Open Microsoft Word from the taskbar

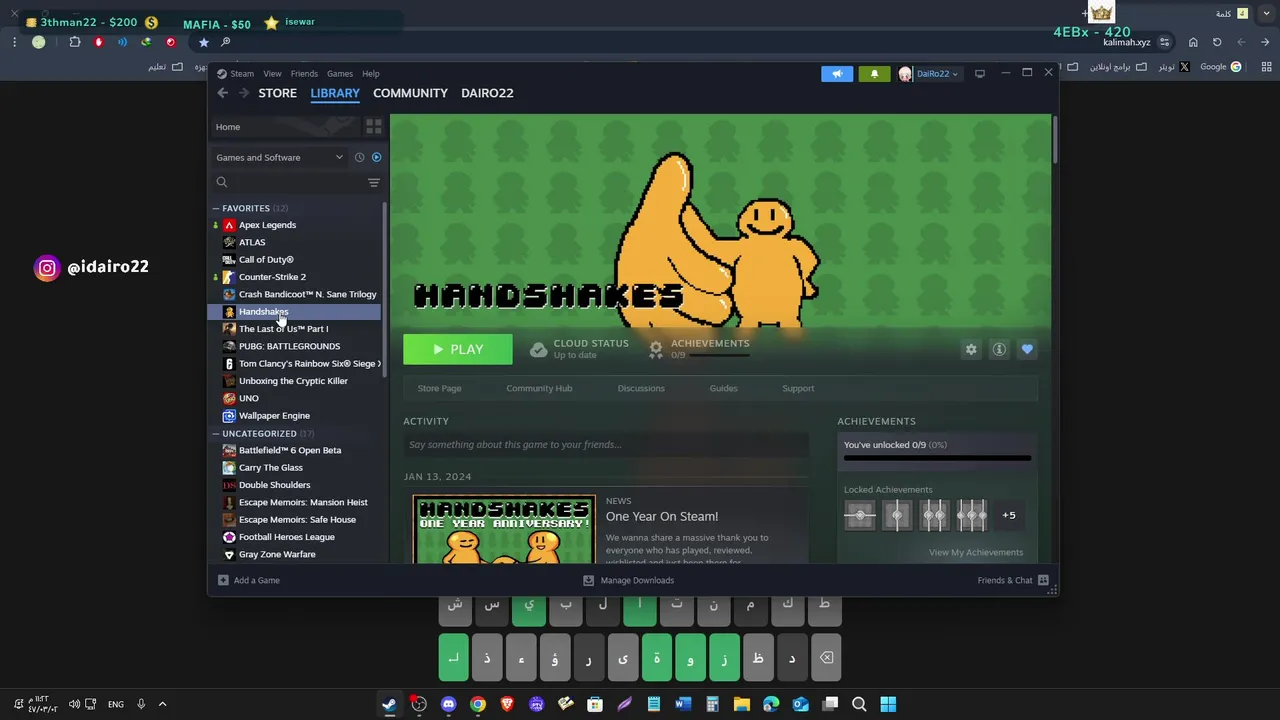[x=683, y=704]
